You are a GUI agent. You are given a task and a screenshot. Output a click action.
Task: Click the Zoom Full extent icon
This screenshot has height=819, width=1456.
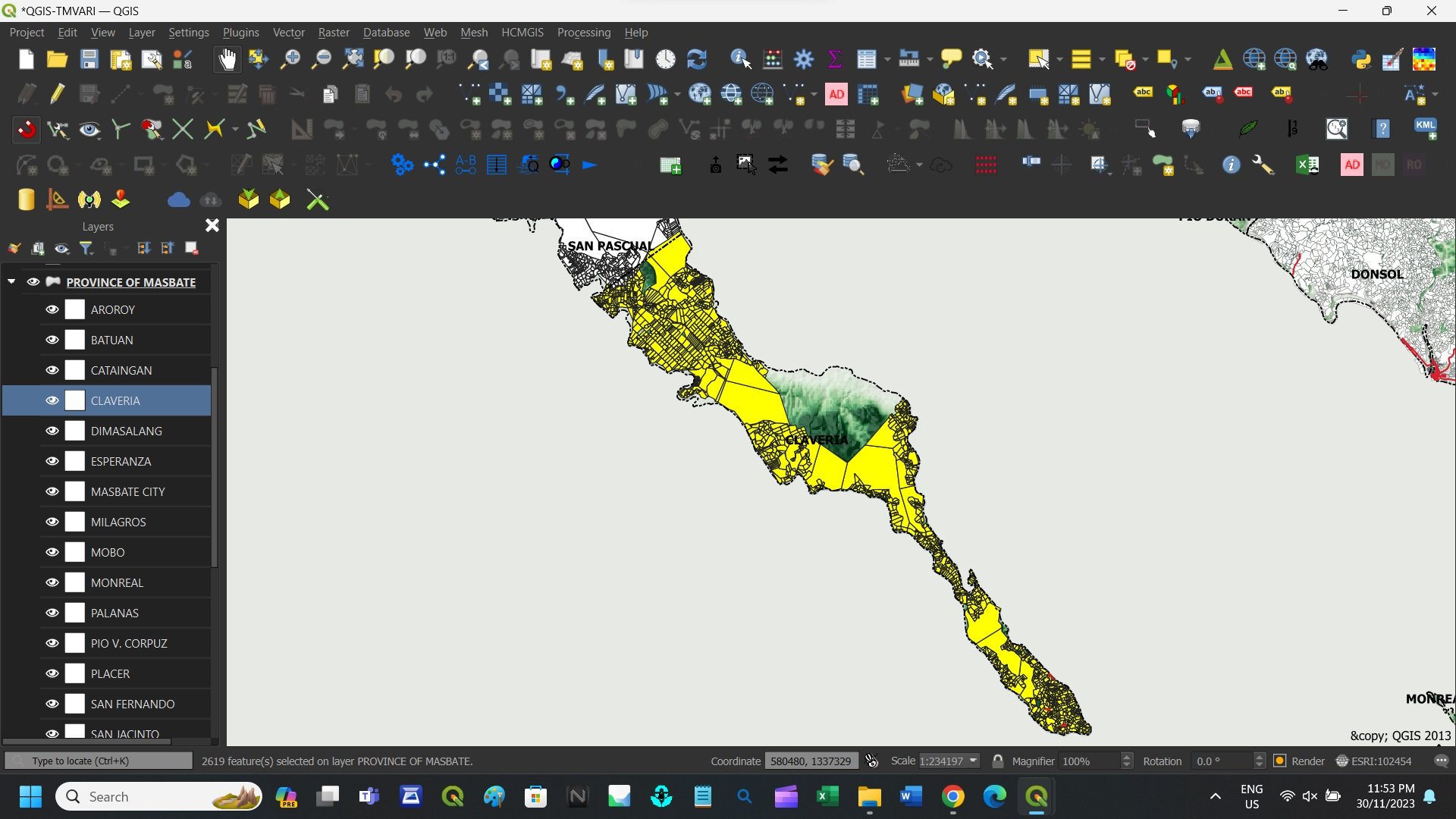(353, 59)
